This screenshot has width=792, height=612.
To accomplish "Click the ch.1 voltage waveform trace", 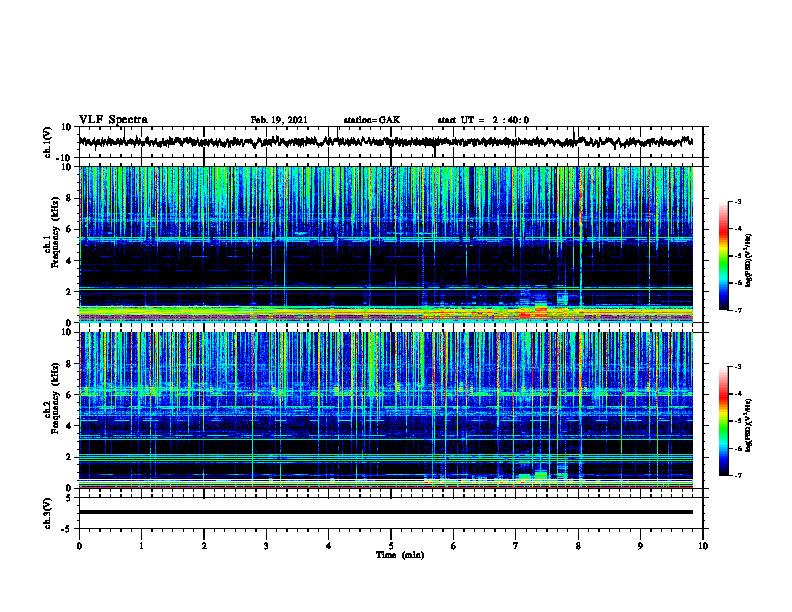I will pyautogui.click(x=385, y=142).
